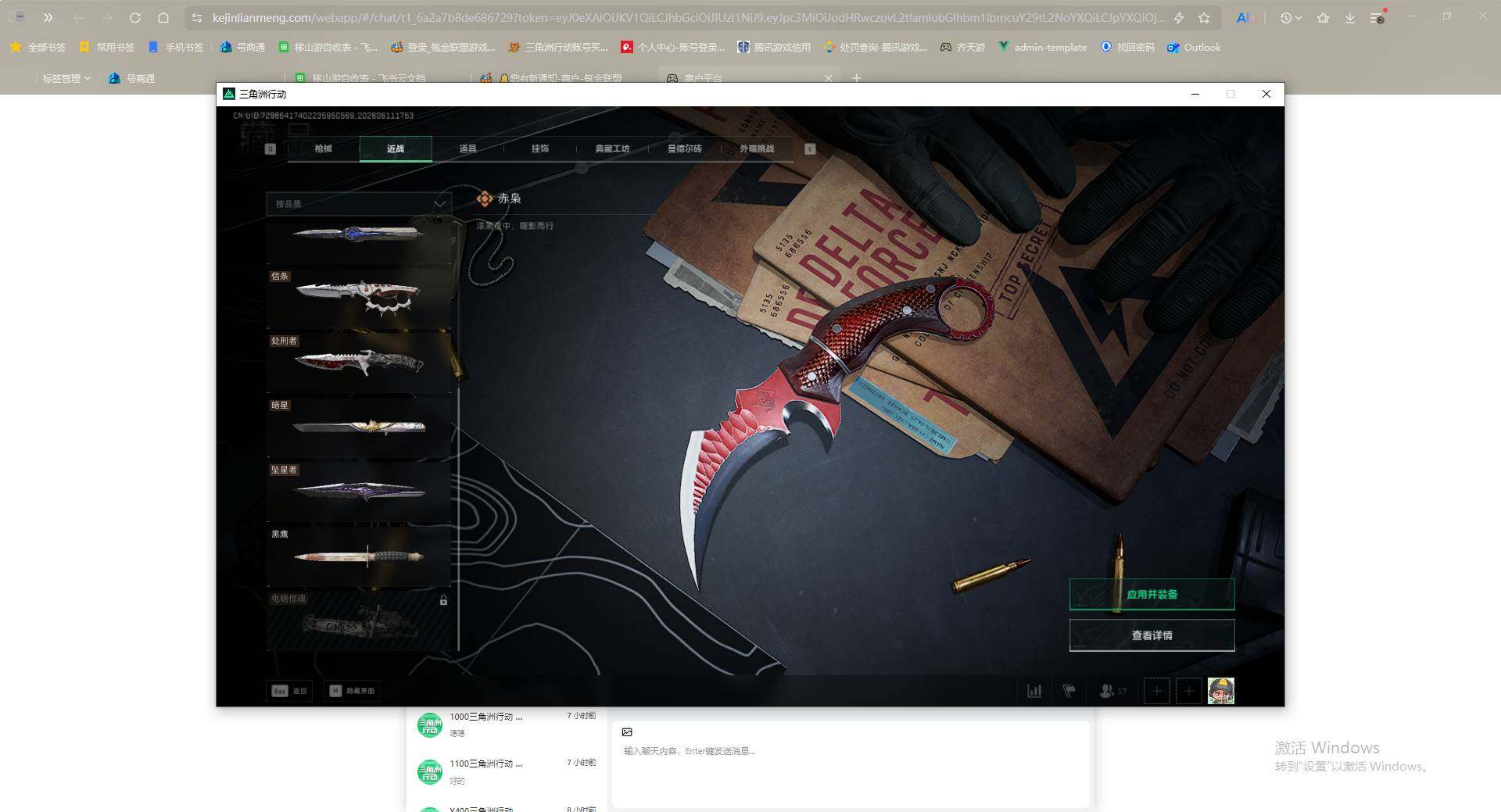Expand the browser sidebar chevrons
Viewport: 1501px width, 812px height.
click(x=48, y=17)
